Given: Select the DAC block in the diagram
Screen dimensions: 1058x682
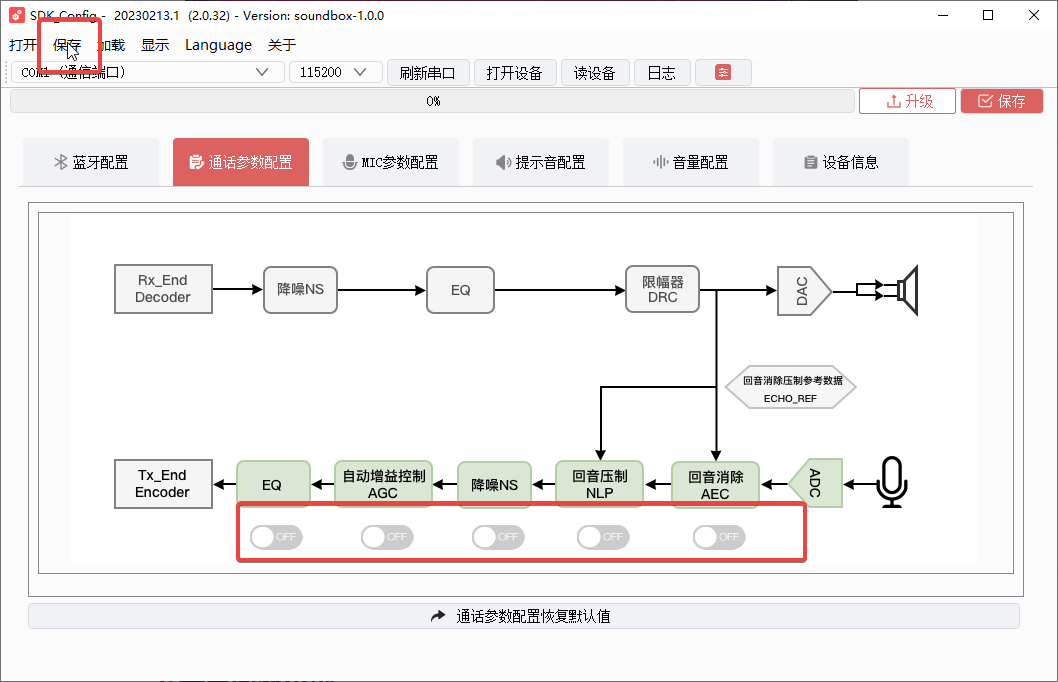Looking at the screenshot, I should pos(804,291).
